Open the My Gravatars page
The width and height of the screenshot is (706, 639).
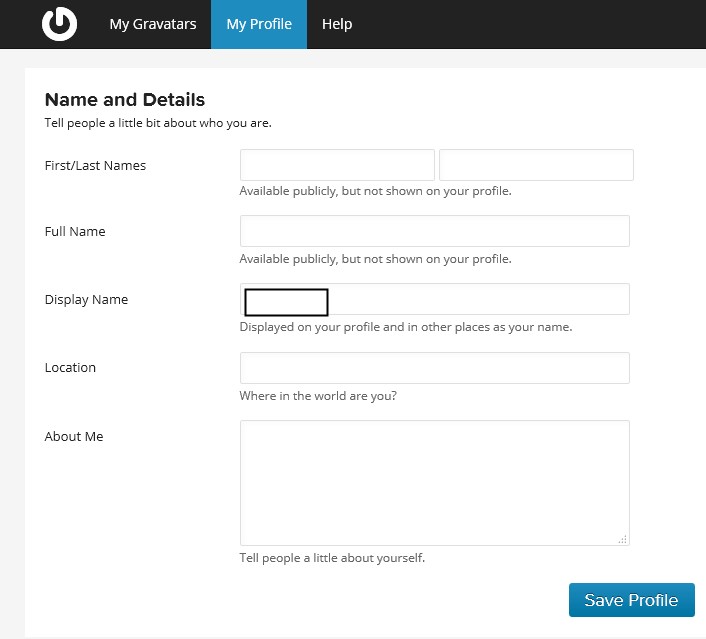[x=152, y=24]
